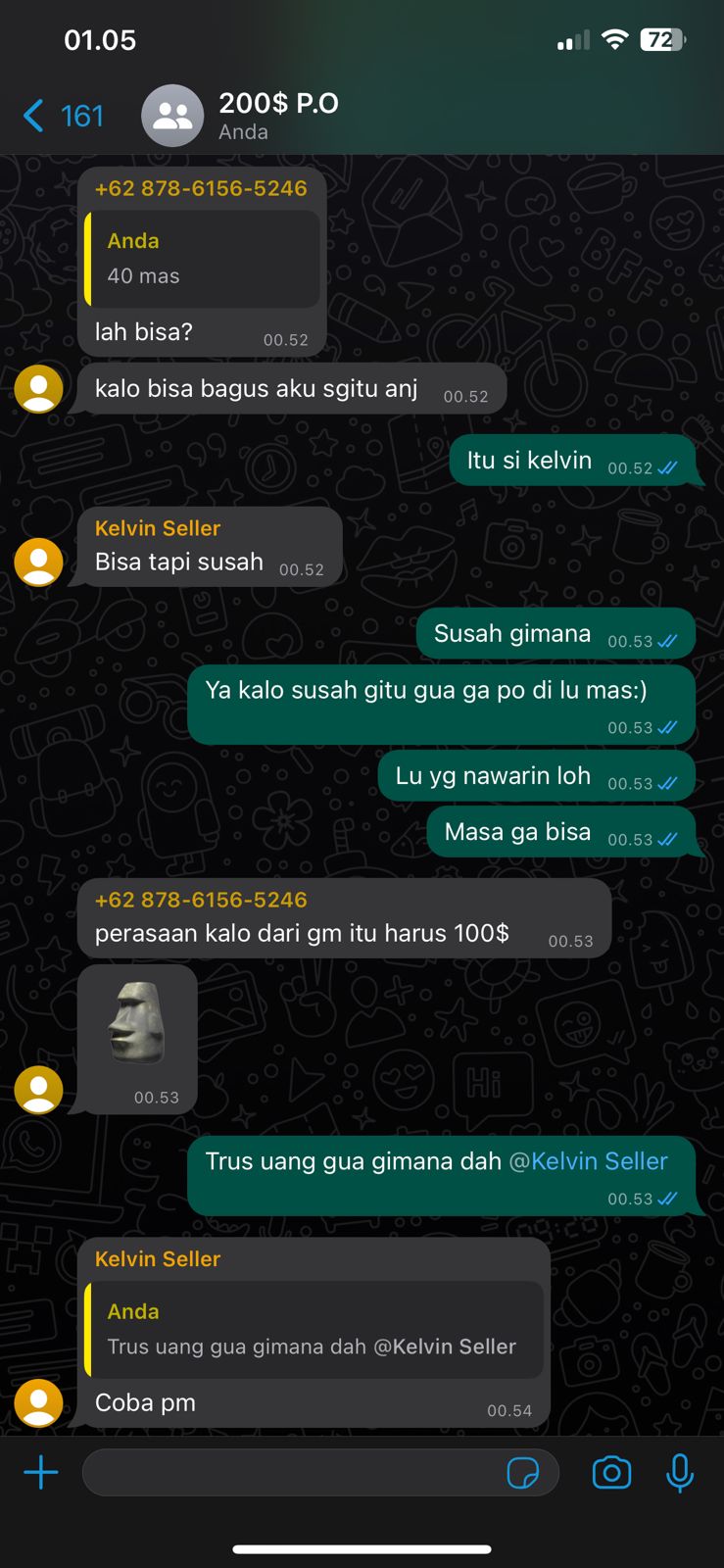Image resolution: width=724 pixels, height=1568 pixels.
Task: Open the camera icon
Action: tap(611, 1472)
